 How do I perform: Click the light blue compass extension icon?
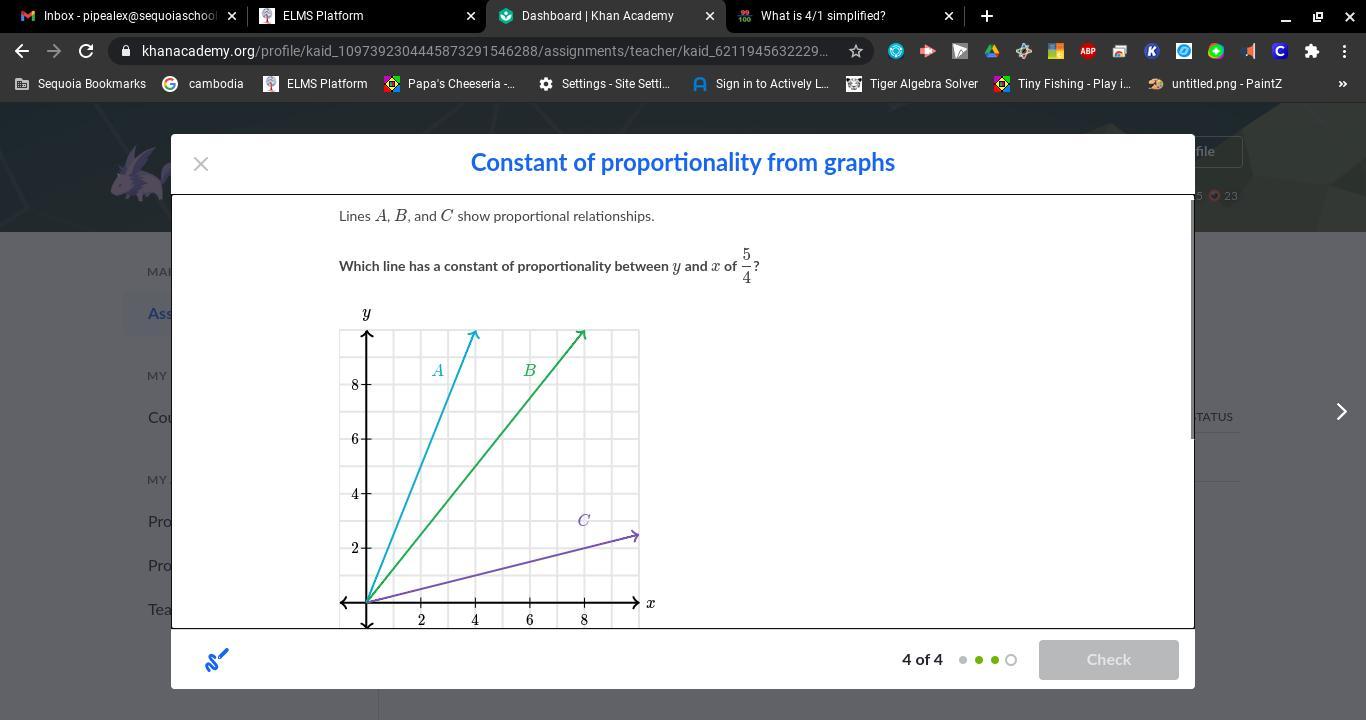coord(1184,51)
